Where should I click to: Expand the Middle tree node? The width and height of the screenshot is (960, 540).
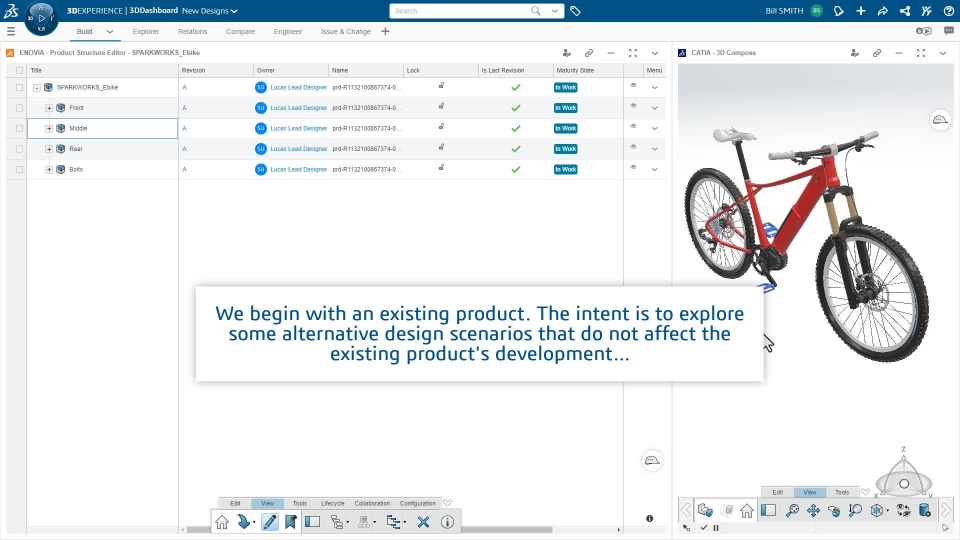49,129
